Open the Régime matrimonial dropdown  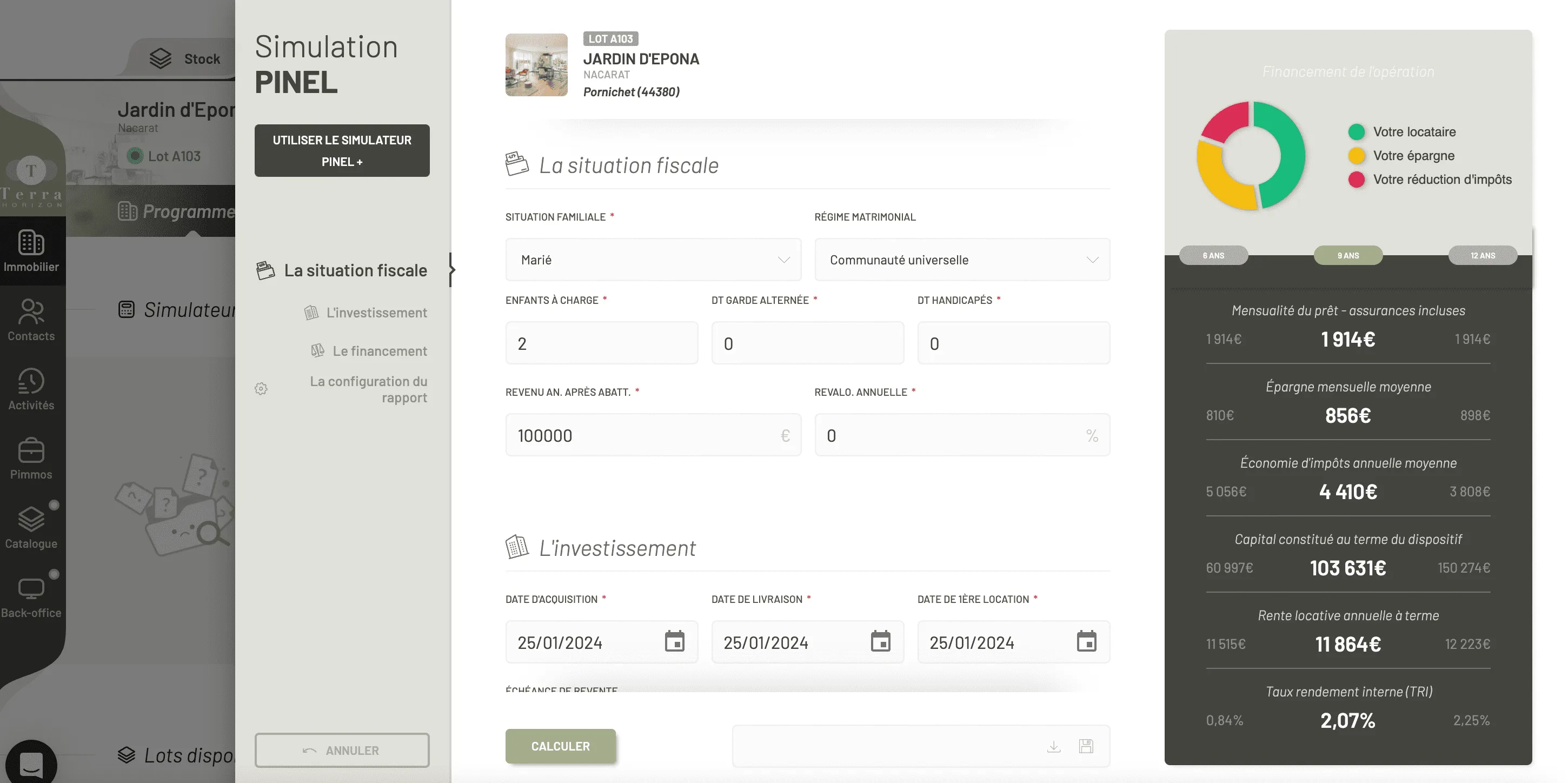(962, 260)
